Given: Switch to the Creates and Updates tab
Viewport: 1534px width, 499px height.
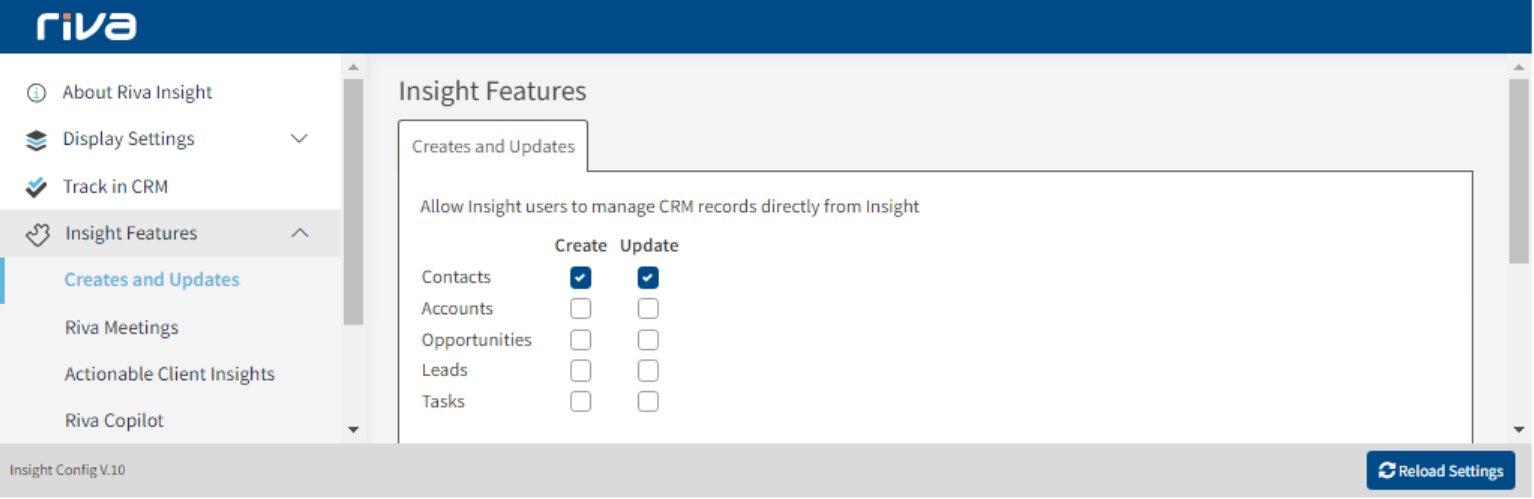Looking at the screenshot, I should tap(493, 147).
